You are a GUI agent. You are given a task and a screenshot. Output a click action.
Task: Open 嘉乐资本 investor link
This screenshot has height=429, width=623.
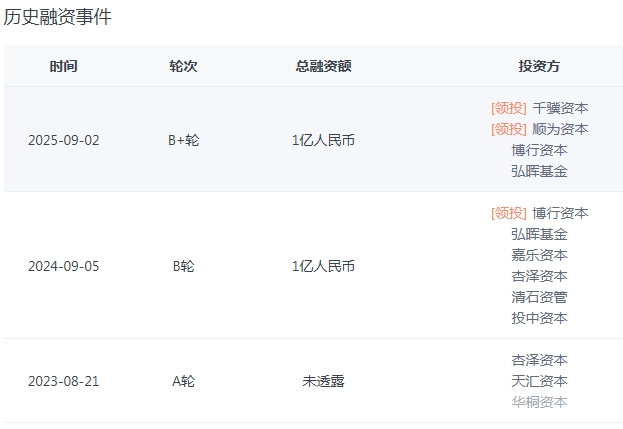(x=539, y=255)
